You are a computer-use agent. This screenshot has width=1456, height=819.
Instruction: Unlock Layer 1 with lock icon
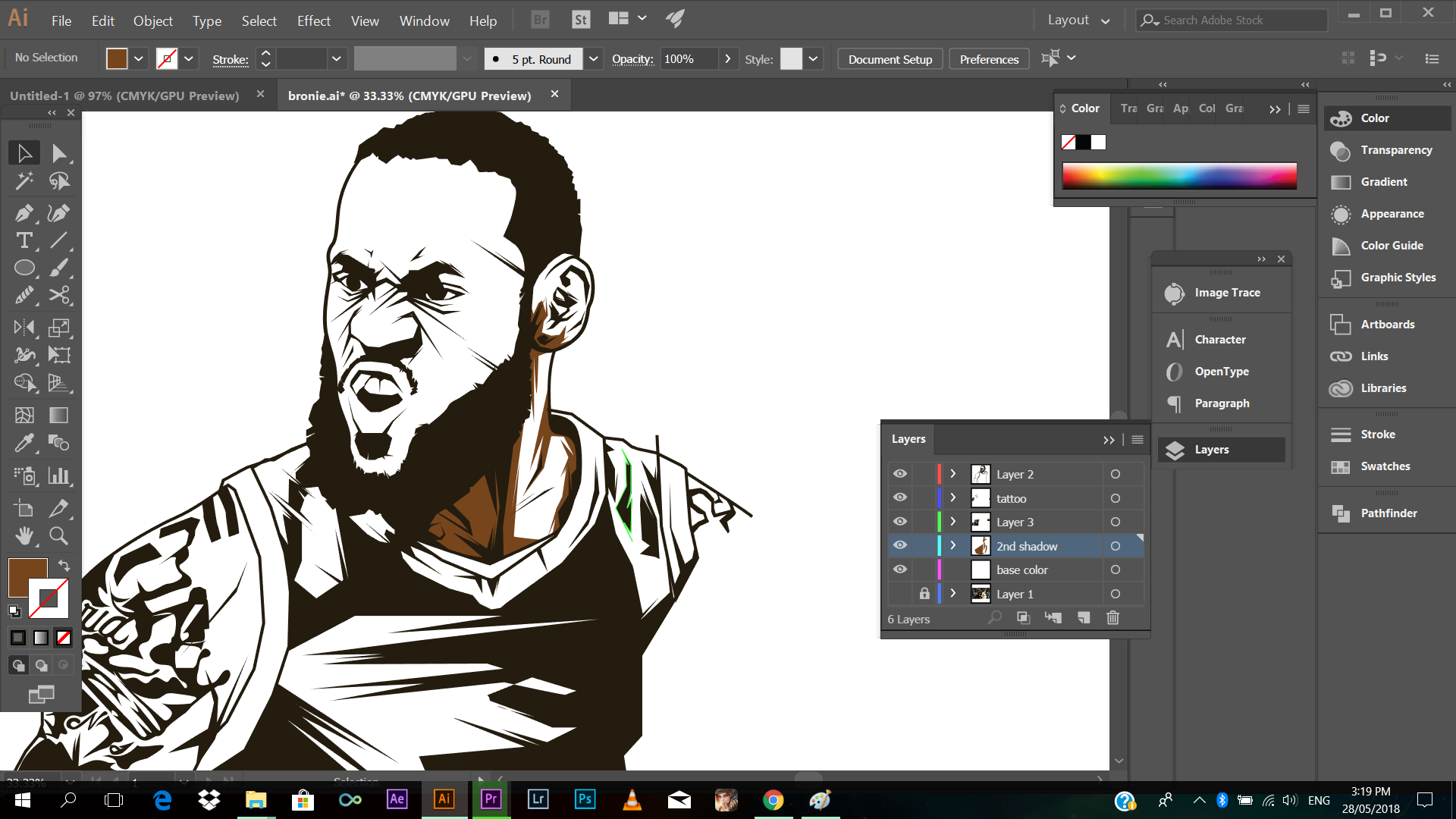coord(924,594)
